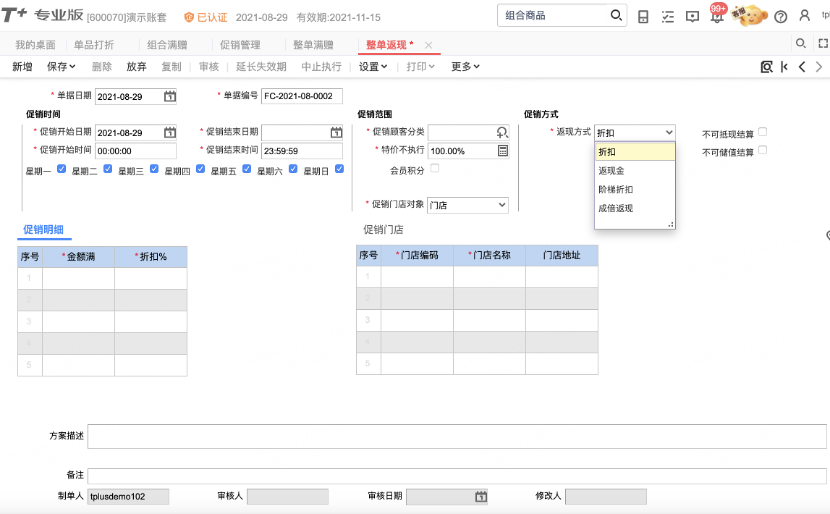The height and width of the screenshot is (514, 830).
Task: Close the 整单返现 tab
Action: [428, 46]
